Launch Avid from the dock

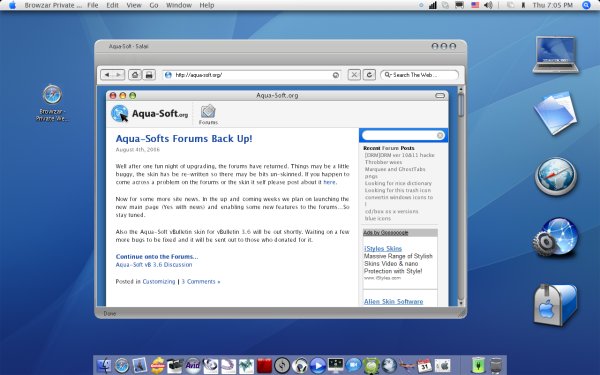tap(192, 365)
